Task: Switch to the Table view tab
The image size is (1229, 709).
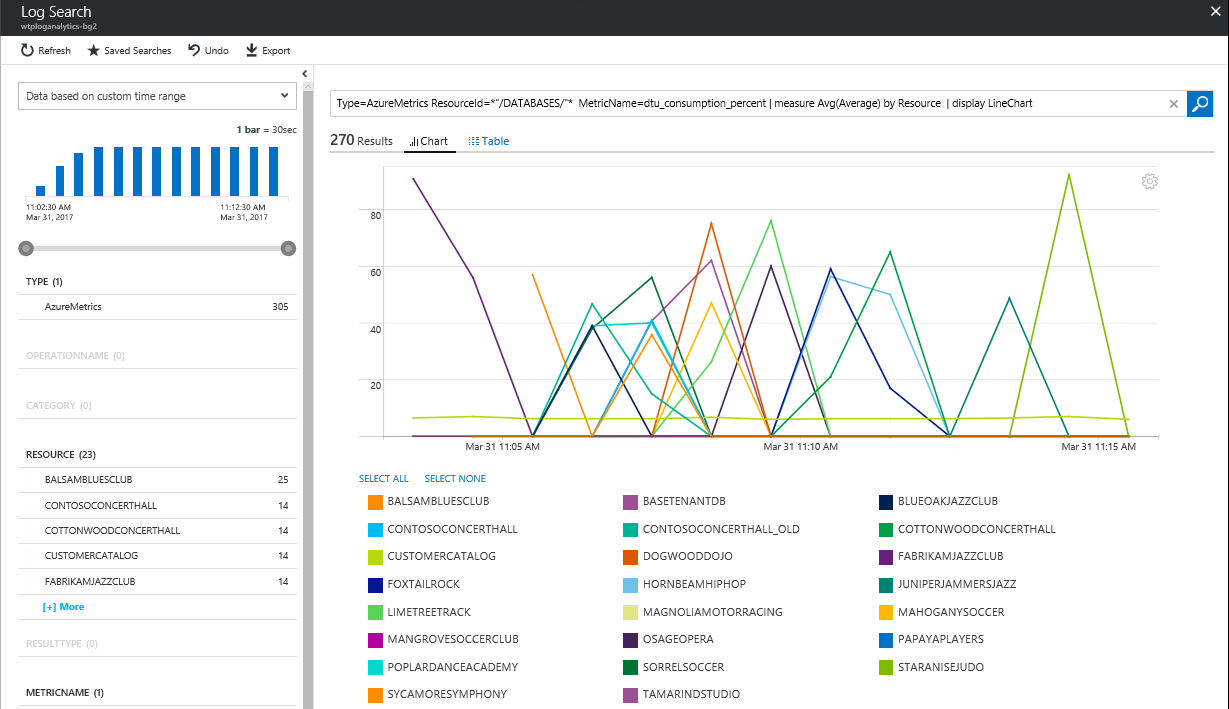Action: pos(489,141)
